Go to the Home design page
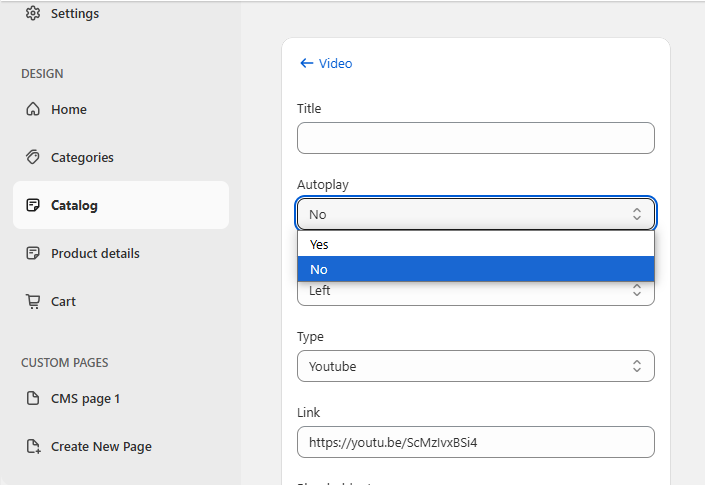The image size is (705, 485). [121, 109]
